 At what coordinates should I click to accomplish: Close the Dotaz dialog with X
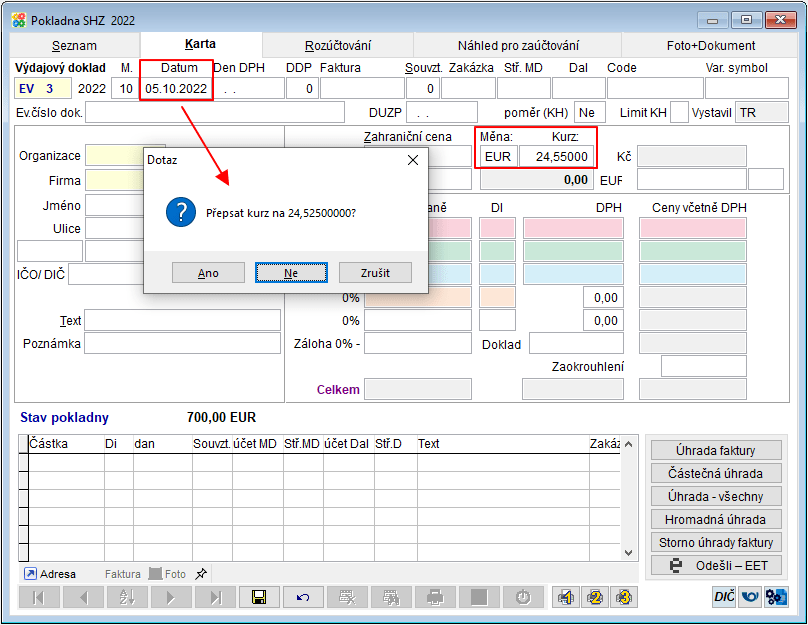coord(413,160)
